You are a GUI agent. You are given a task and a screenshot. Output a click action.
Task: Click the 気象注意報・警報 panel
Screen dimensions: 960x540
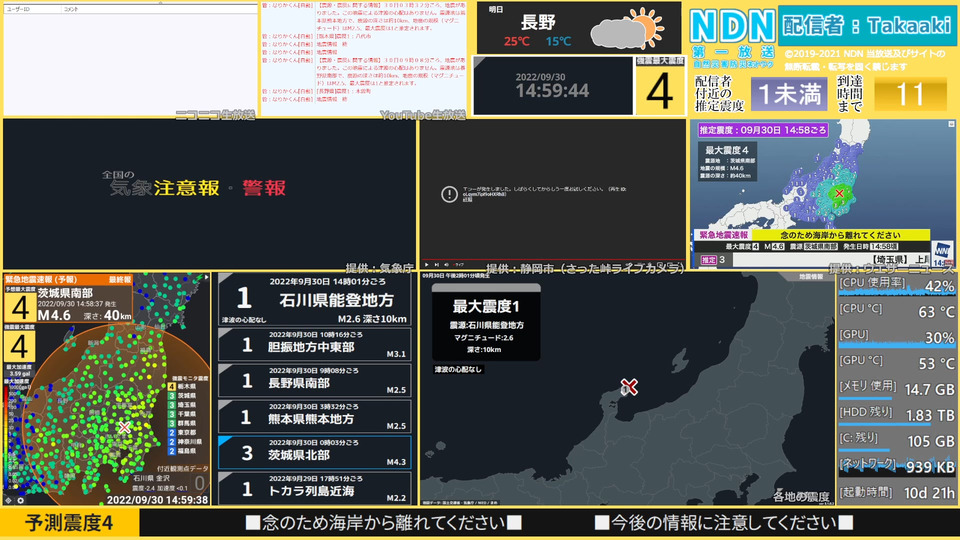click(209, 193)
